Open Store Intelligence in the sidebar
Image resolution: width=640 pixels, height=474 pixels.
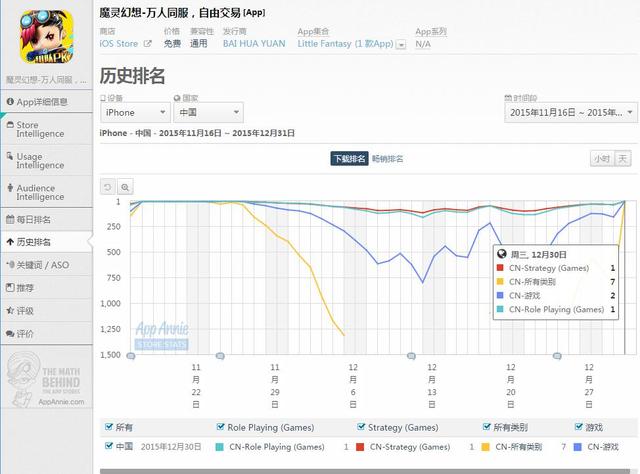[x=47, y=129]
